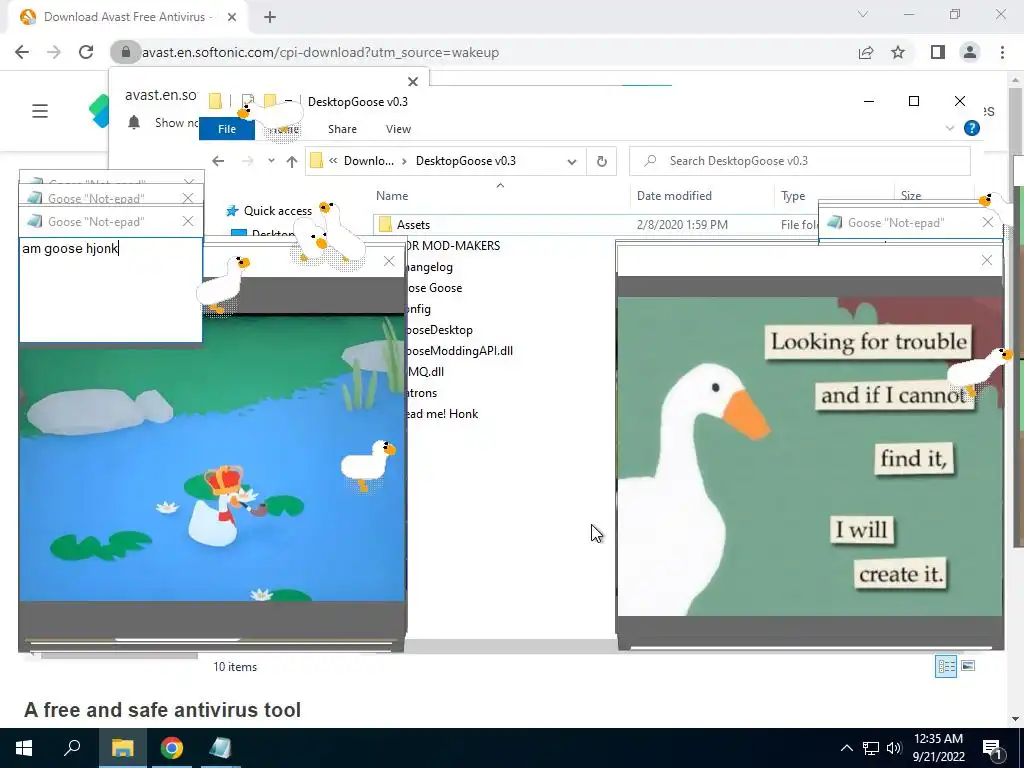Switch Explorer to large icons view
Screen dimensions: 1024x768
pyautogui.click(x=968, y=666)
